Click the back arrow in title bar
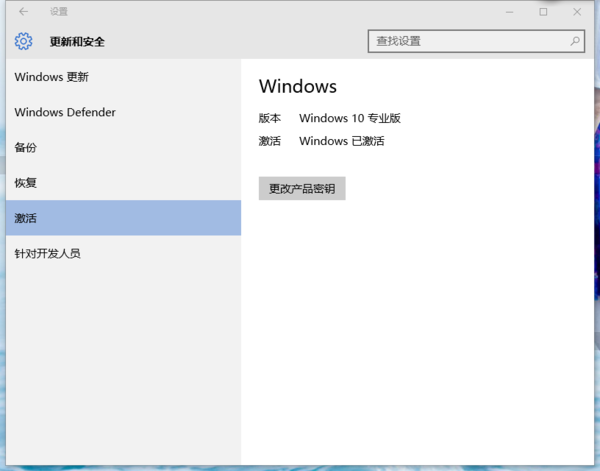 24,12
